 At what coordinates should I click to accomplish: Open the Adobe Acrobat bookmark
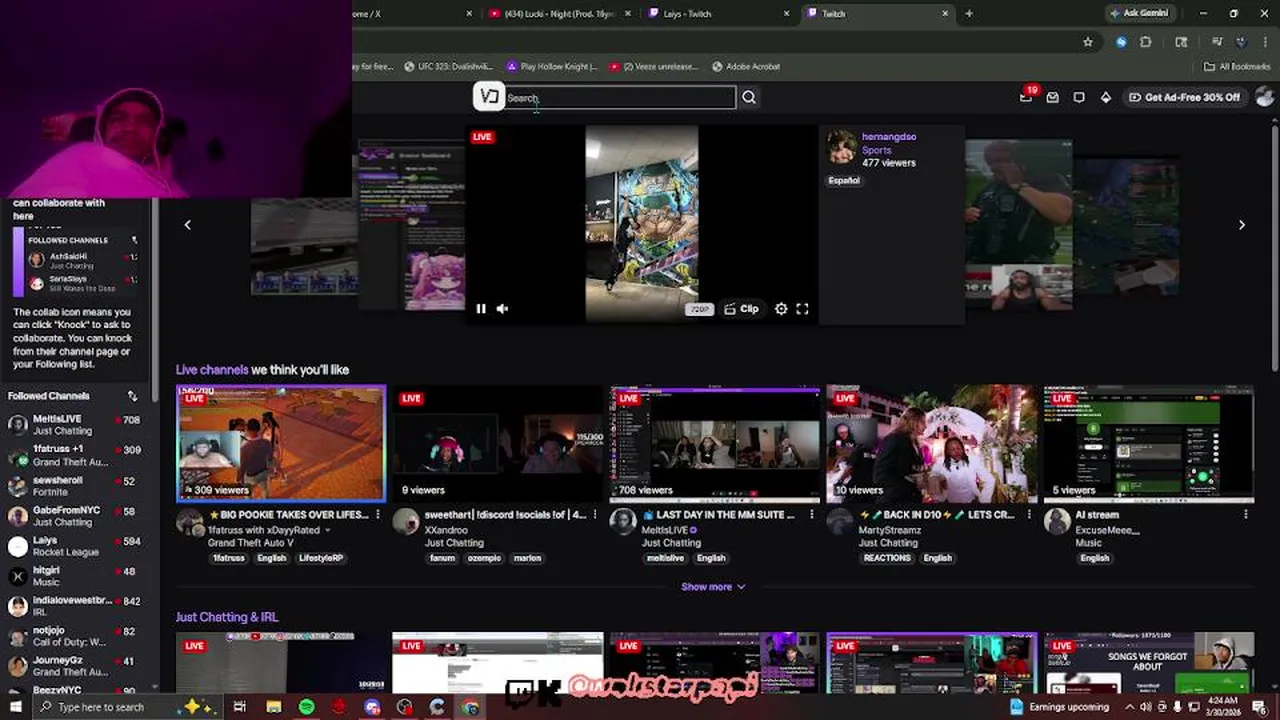pyautogui.click(x=746, y=66)
